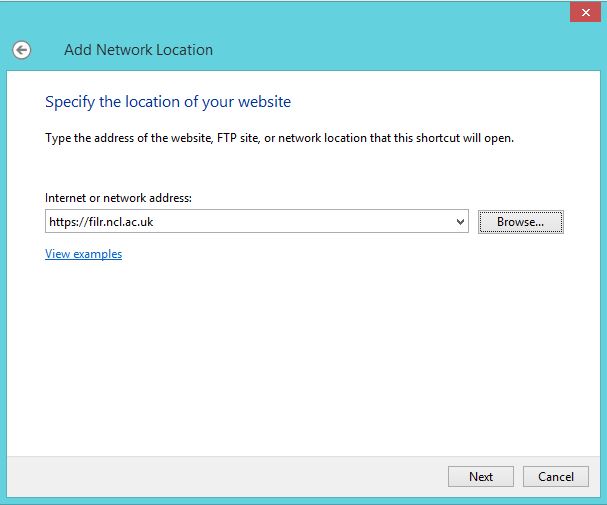Image resolution: width=607 pixels, height=505 pixels.
Task: Click the 'Internet or network address:' label
Action: tap(118, 198)
